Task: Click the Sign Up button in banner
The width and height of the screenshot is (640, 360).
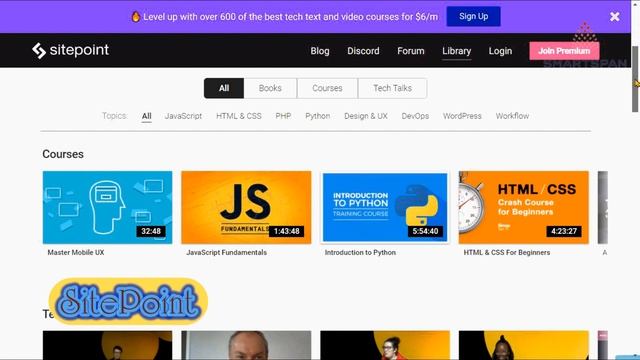Action: tap(473, 16)
